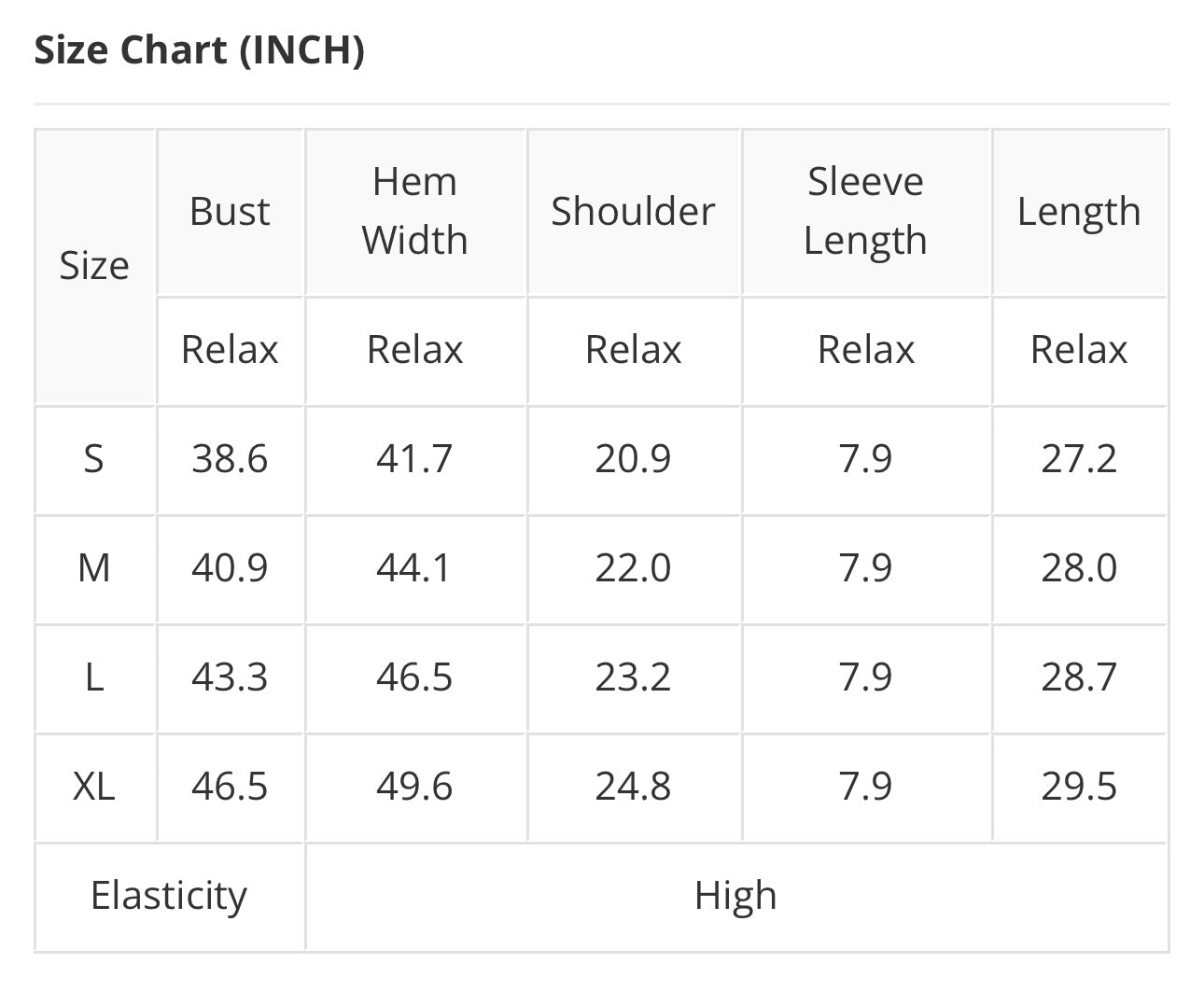Select the High elasticity value cell

735,896
